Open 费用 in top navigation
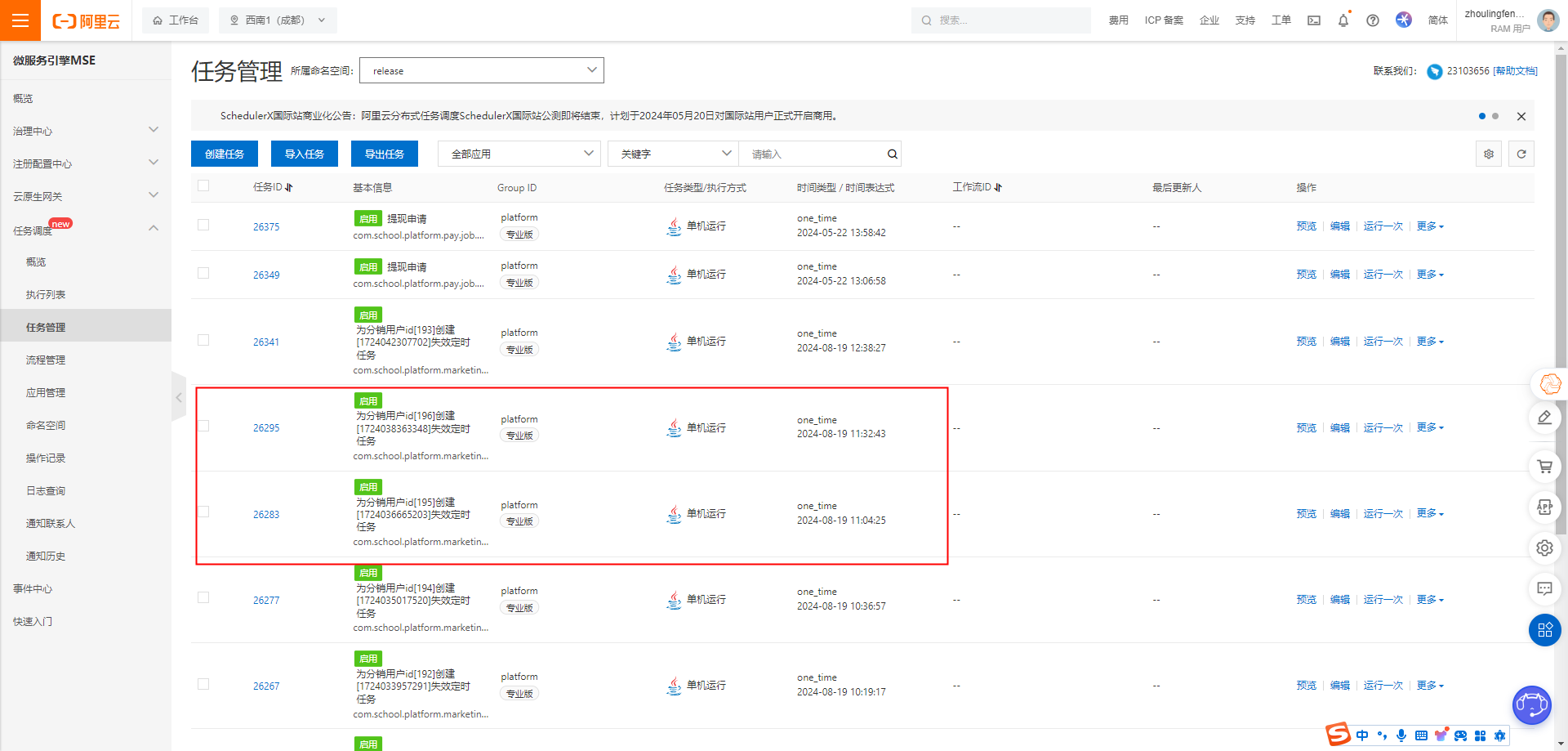The image size is (1568, 751). pos(1119,20)
